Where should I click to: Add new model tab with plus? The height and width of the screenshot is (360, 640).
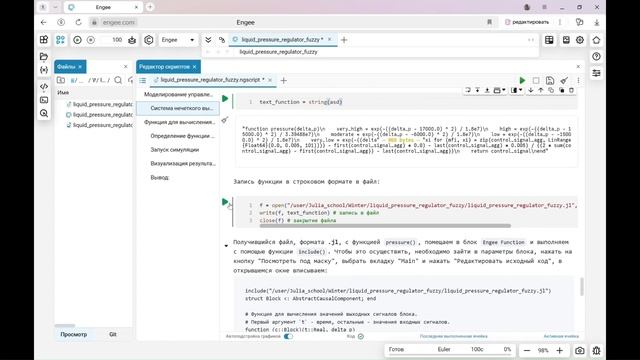point(344,40)
